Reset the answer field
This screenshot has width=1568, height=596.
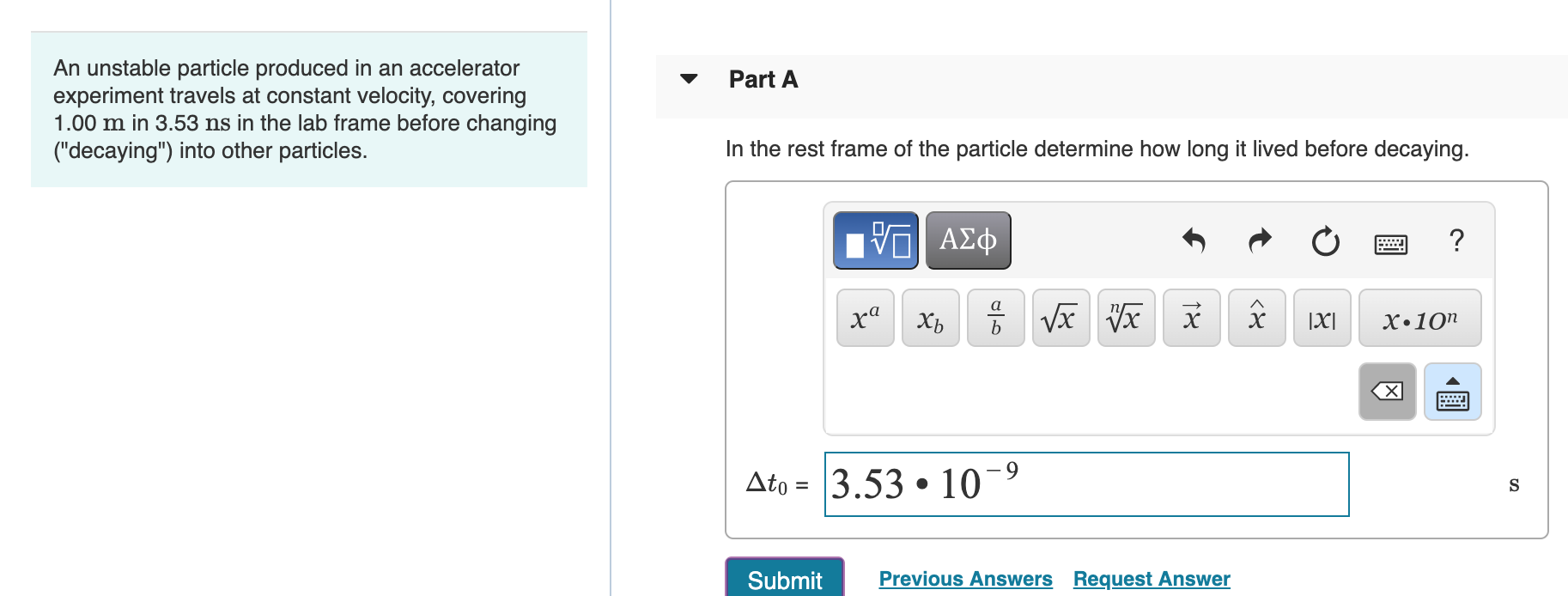click(x=1324, y=241)
